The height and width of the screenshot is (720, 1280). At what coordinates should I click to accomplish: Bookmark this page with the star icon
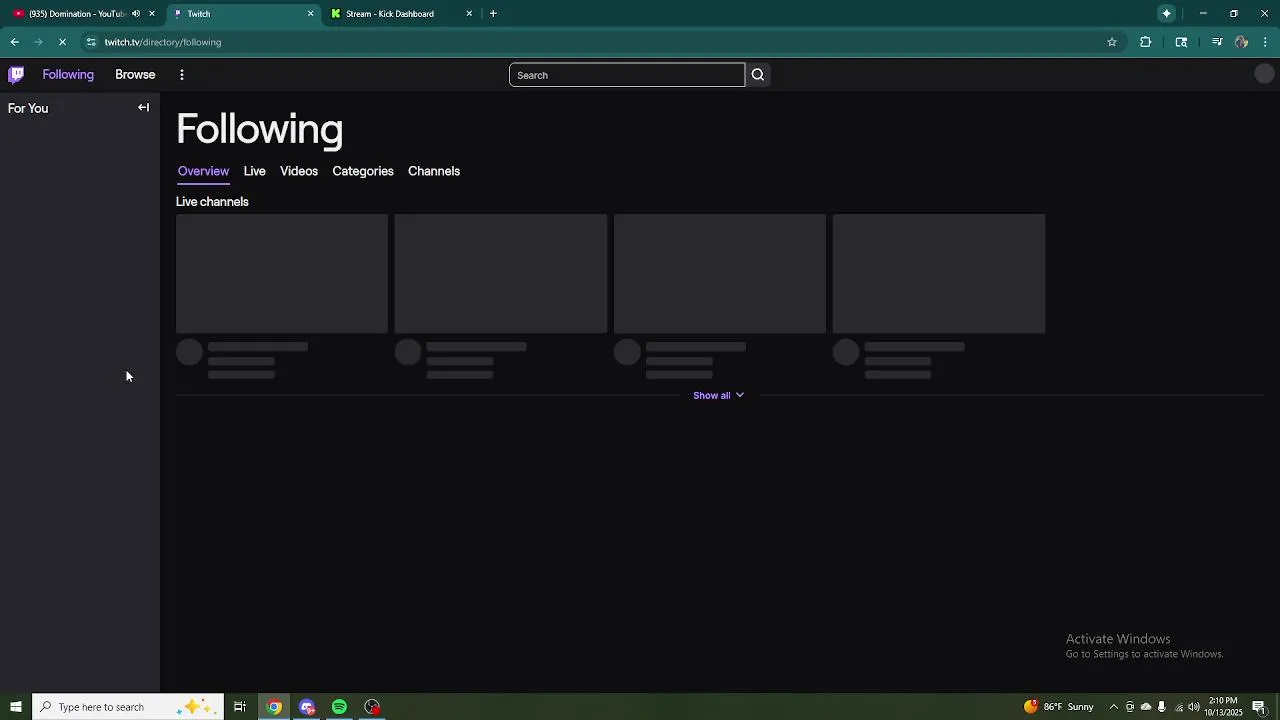point(1112,42)
